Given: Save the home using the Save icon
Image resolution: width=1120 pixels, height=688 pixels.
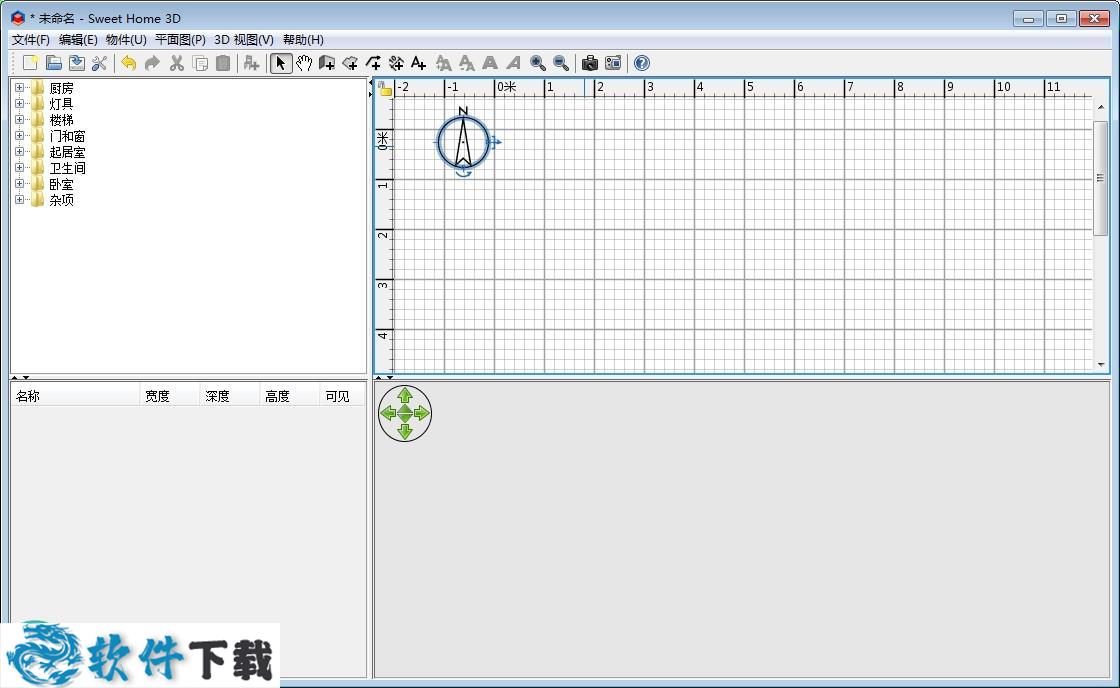Looking at the screenshot, I should [76, 63].
